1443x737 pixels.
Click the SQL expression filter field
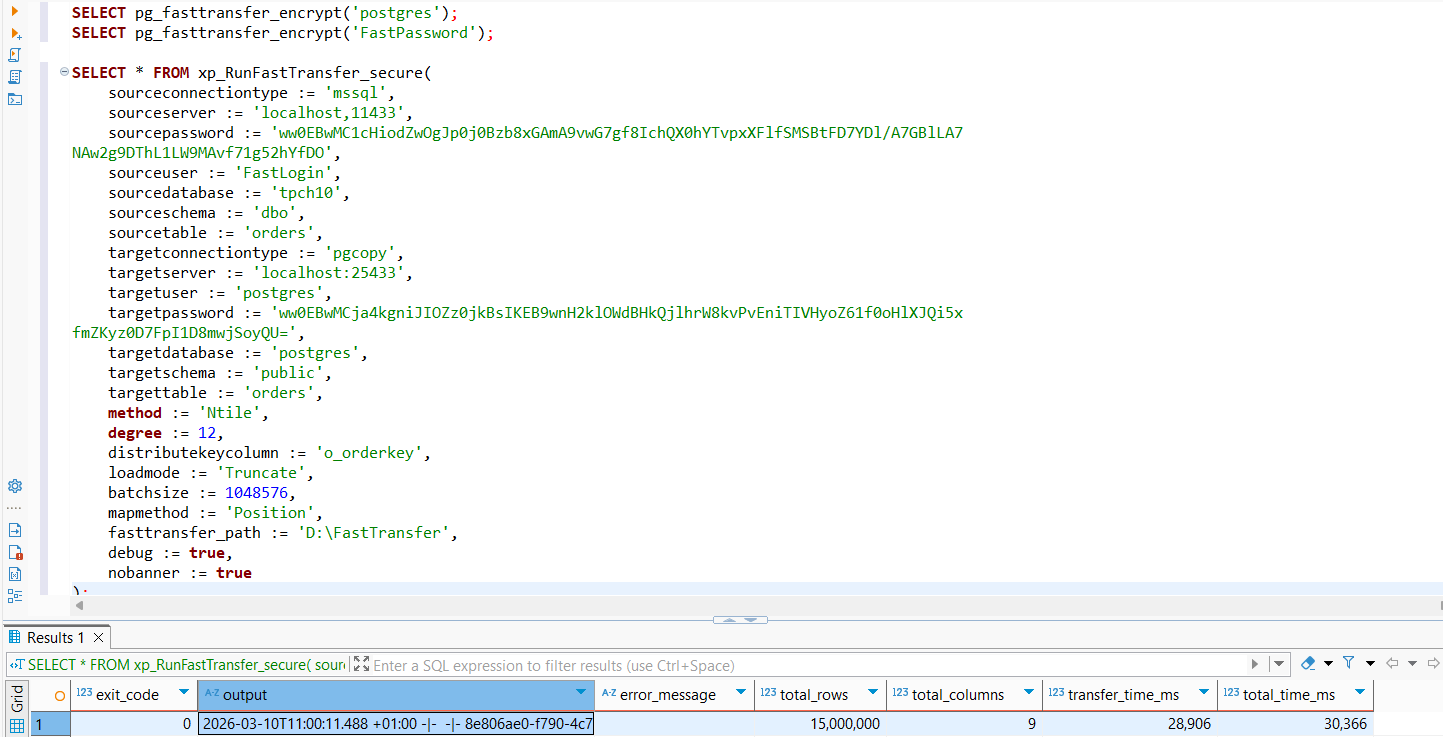(x=700, y=663)
